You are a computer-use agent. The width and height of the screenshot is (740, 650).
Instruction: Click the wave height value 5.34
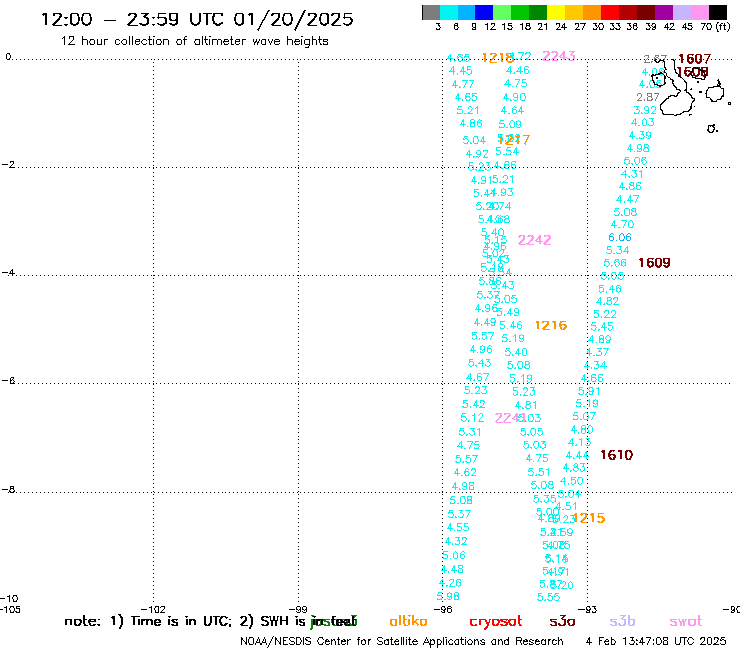[x=617, y=250]
